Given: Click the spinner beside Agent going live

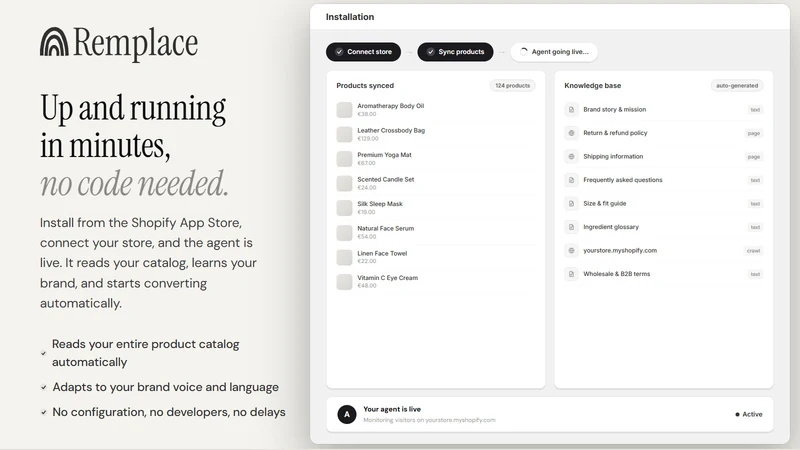Looking at the screenshot, I should pyautogui.click(x=523, y=52).
